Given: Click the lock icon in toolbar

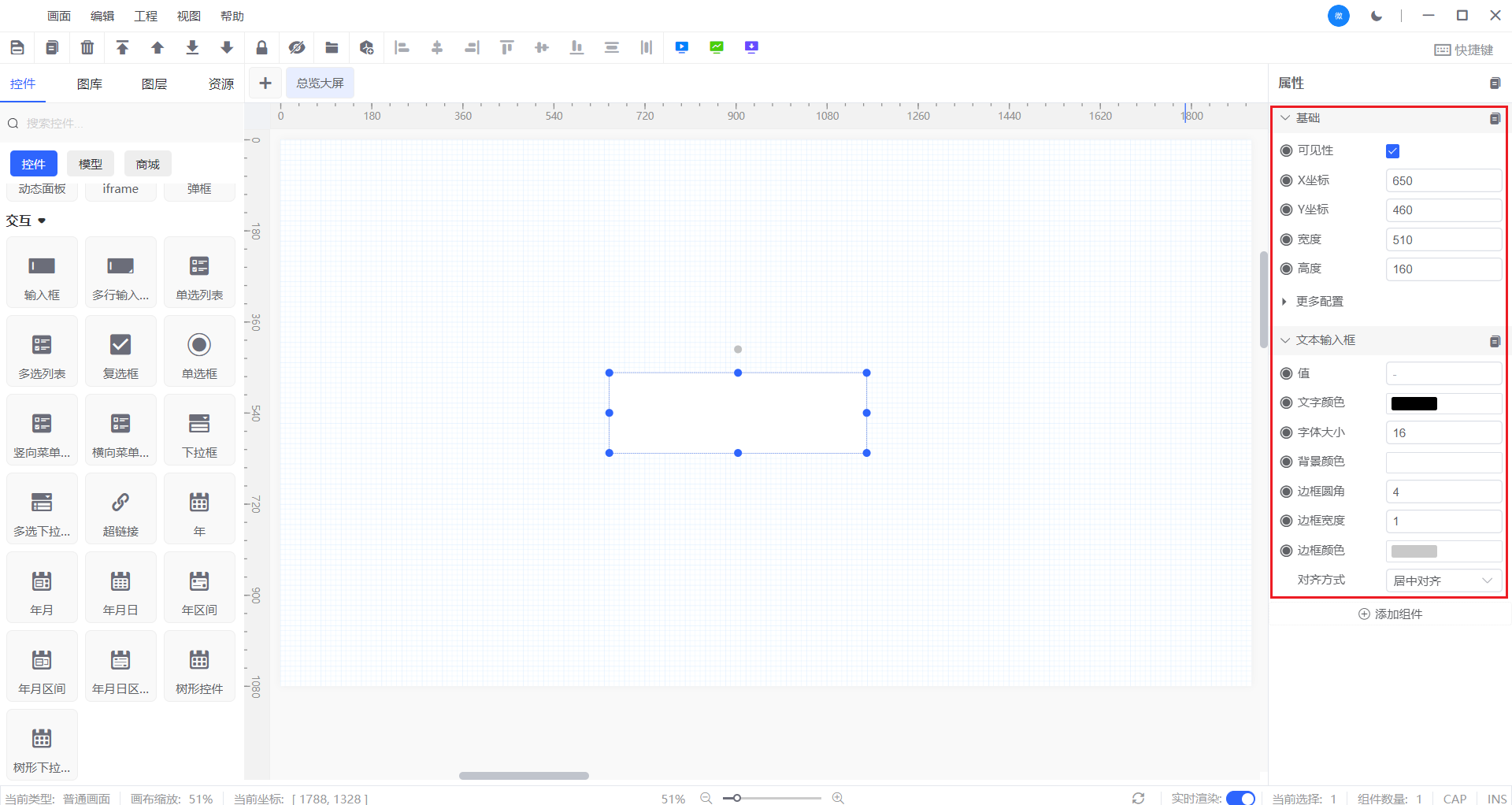Looking at the screenshot, I should pos(261,48).
